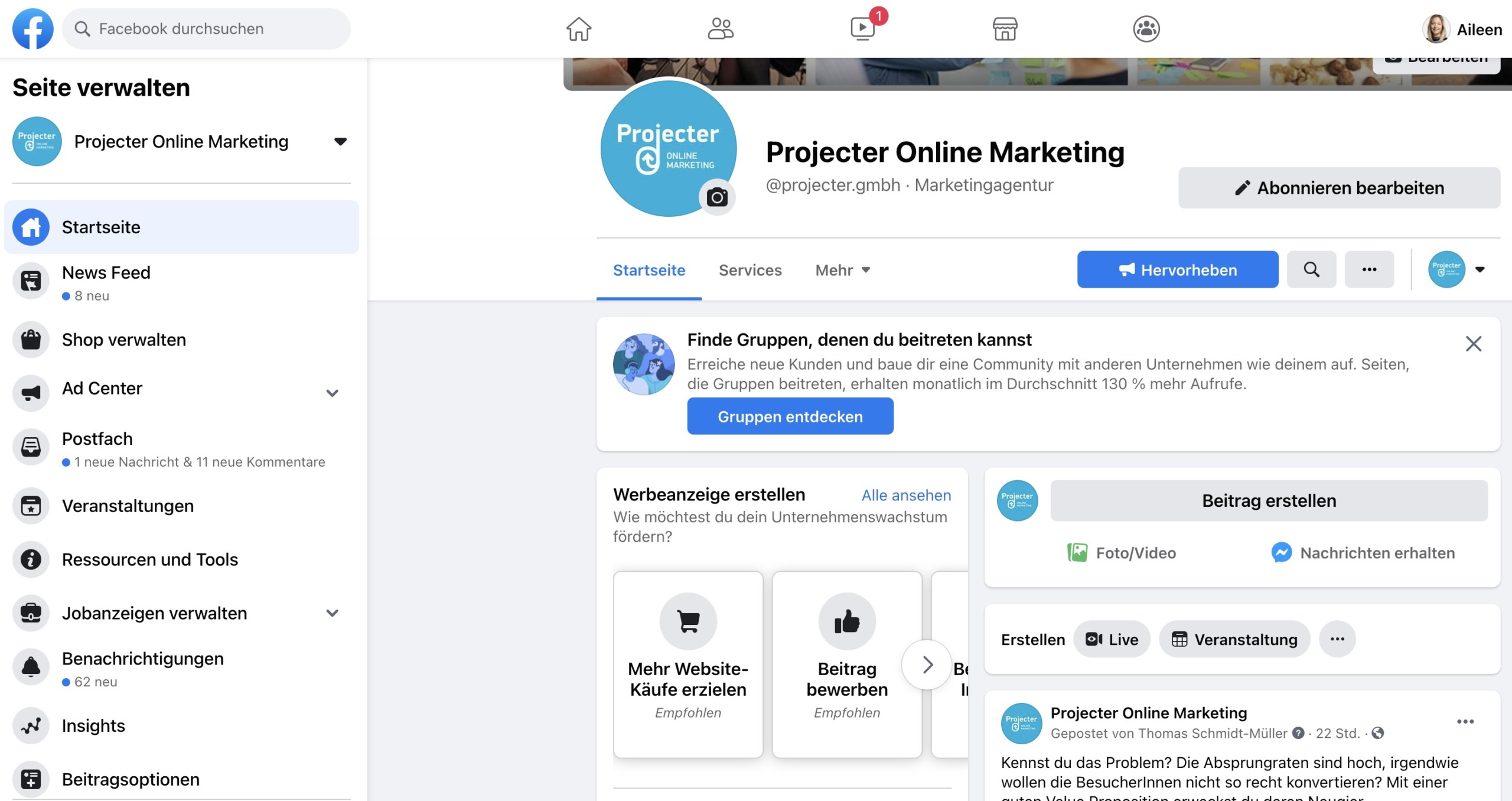The width and height of the screenshot is (1512, 801).
Task: Click the search magnifier next to Hervorheben
Action: (1311, 269)
